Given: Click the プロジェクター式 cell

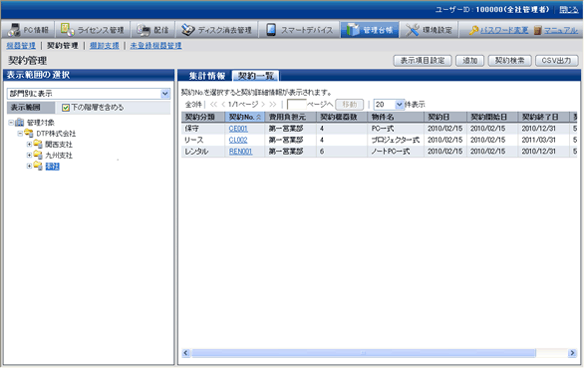Looking at the screenshot, I should pos(396,140).
